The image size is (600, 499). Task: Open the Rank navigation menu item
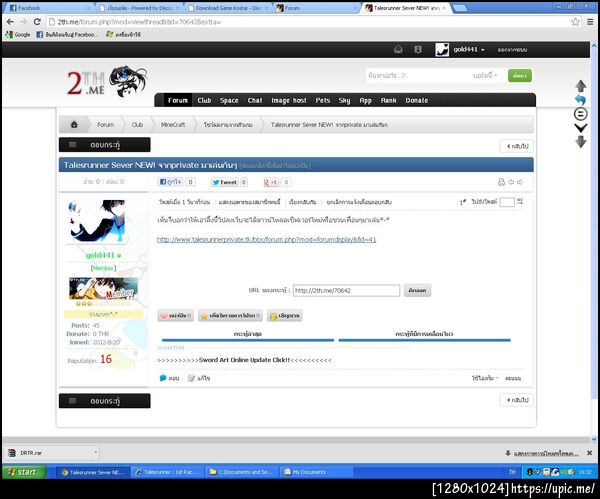[388, 100]
